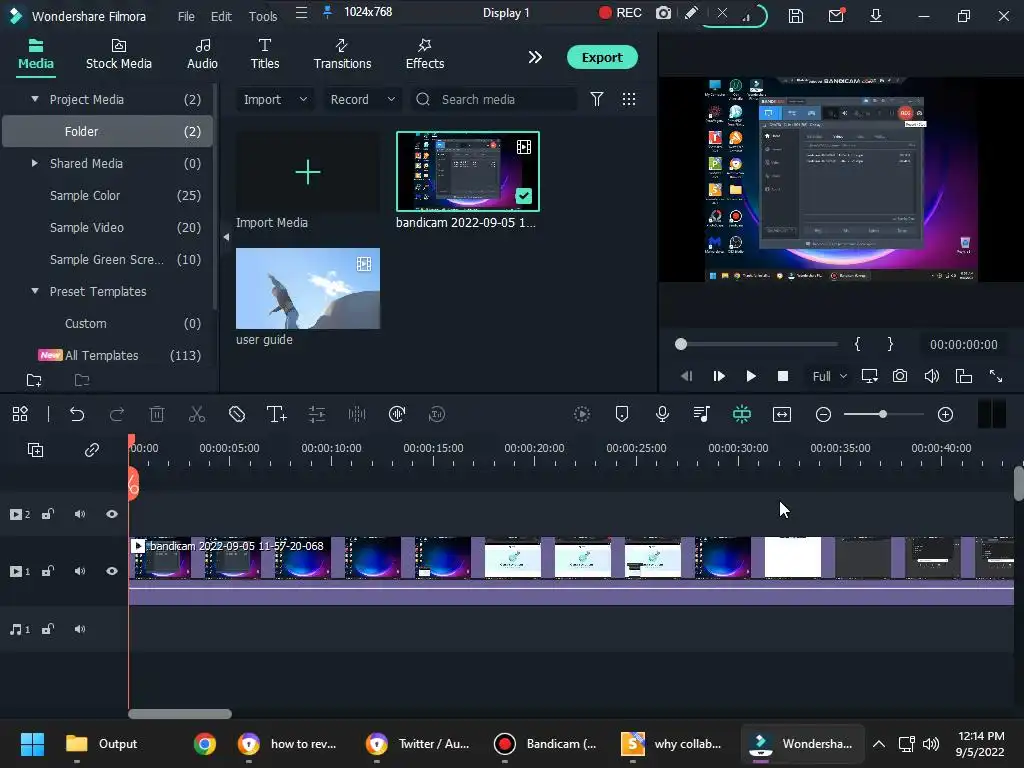The height and width of the screenshot is (768, 1024).
Task: Open the Media tab
Action: (35, 54)
